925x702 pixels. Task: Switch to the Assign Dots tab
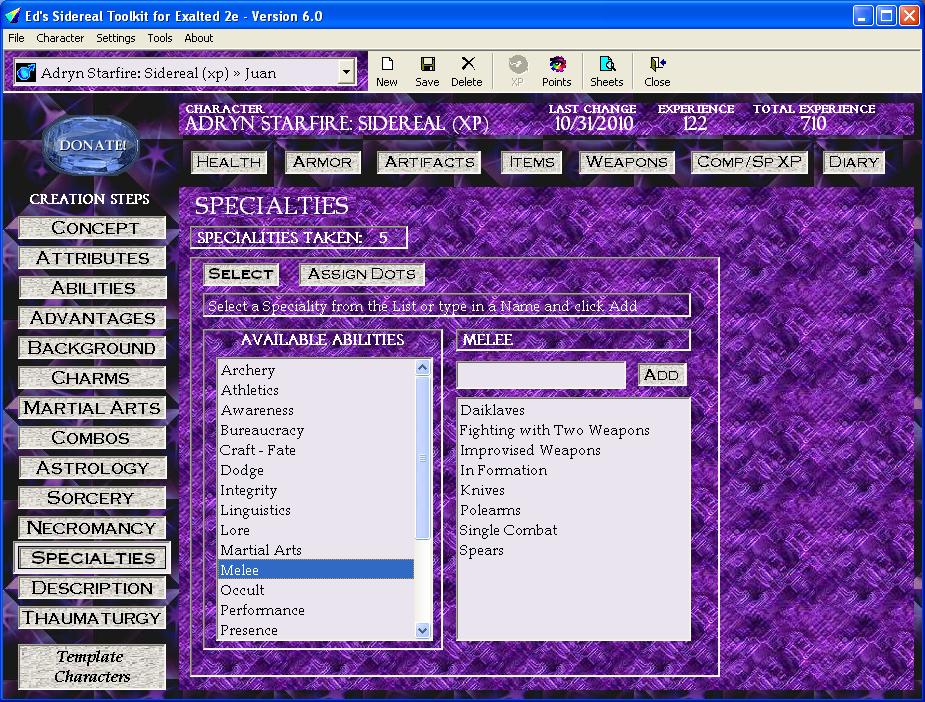click(362, 274)
